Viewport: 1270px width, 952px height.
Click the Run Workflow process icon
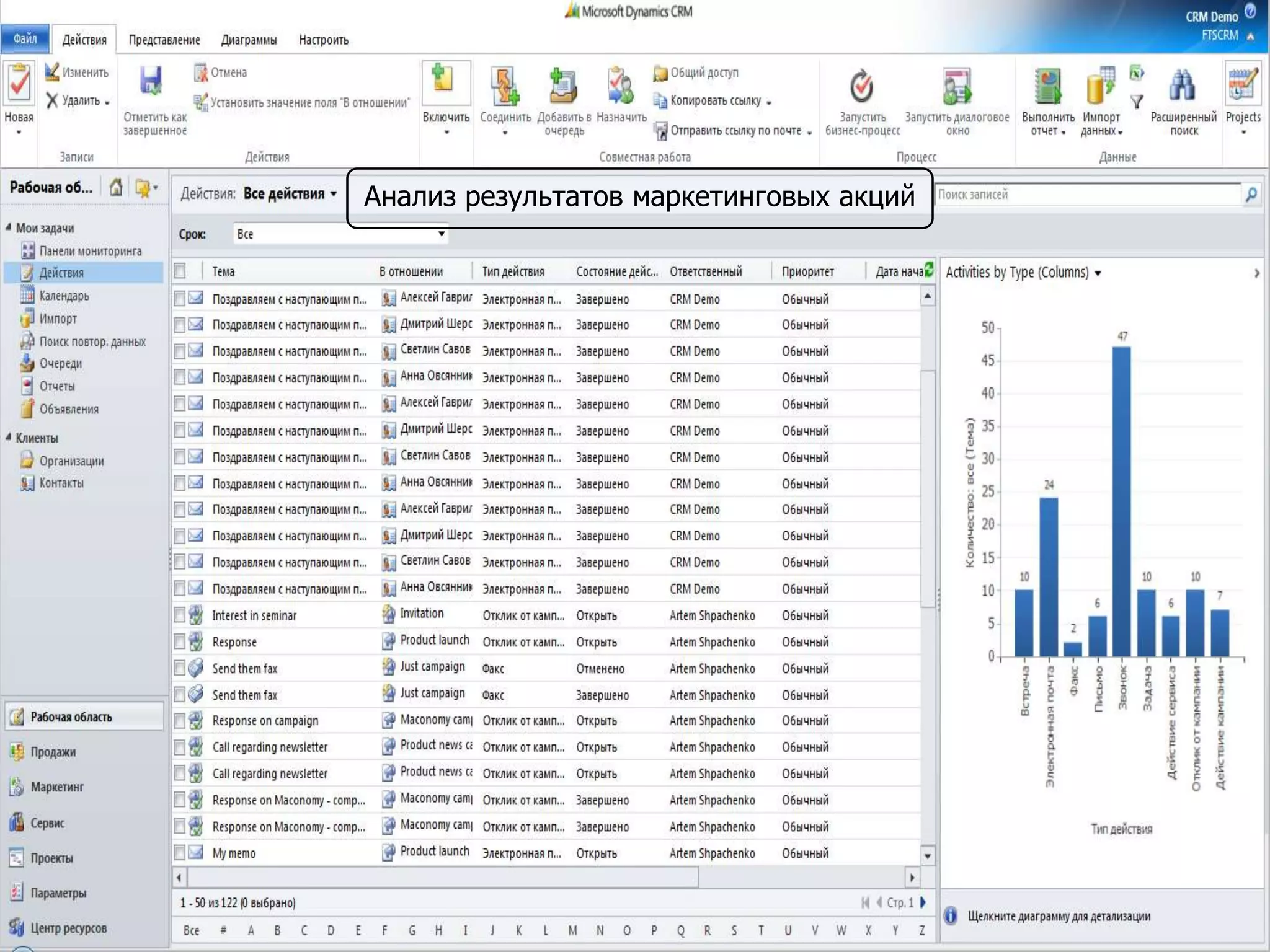point(861,86)
